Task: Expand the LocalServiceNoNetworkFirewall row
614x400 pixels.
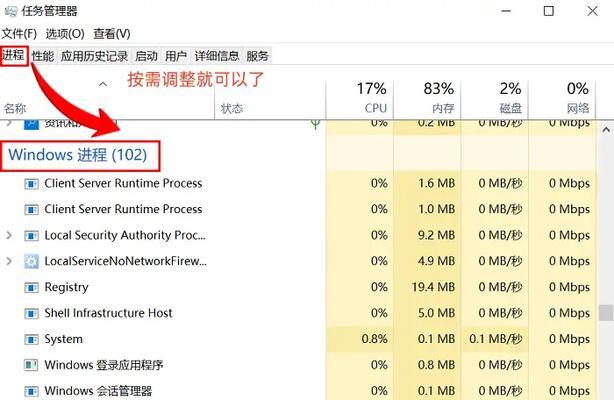Action: tap(9, 261)
